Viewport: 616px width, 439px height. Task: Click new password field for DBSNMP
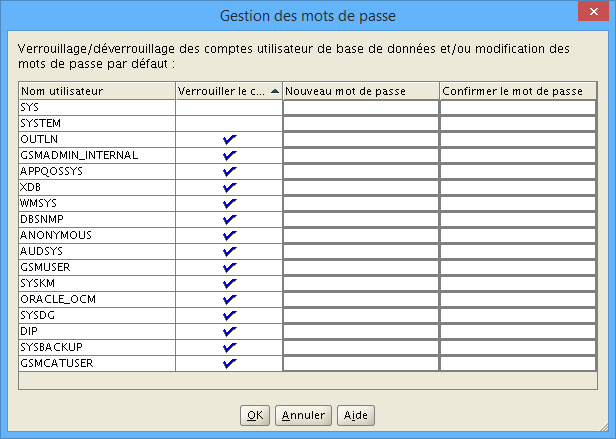tap(361, 219)
